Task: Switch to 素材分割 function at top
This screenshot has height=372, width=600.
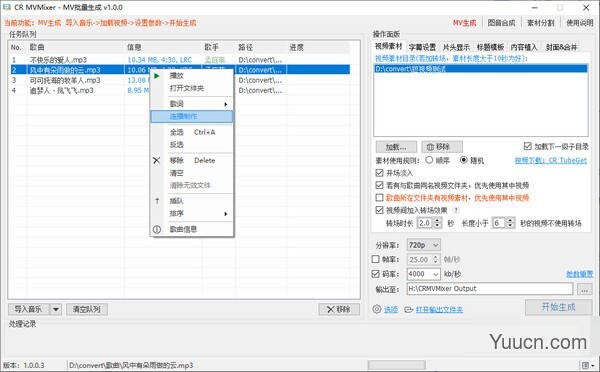Action: point(540,23)
